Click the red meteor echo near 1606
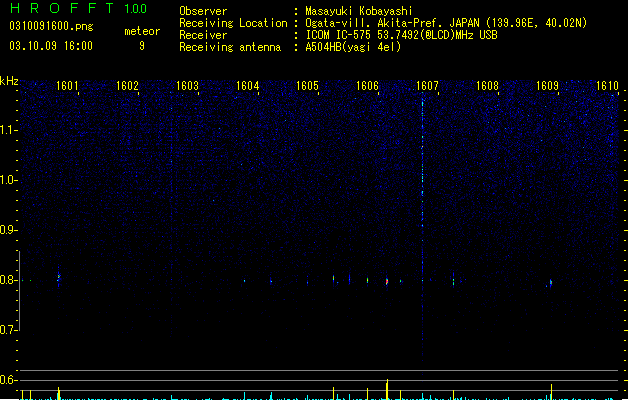Viewport: 629px width, 400px height. pos(387,282)
